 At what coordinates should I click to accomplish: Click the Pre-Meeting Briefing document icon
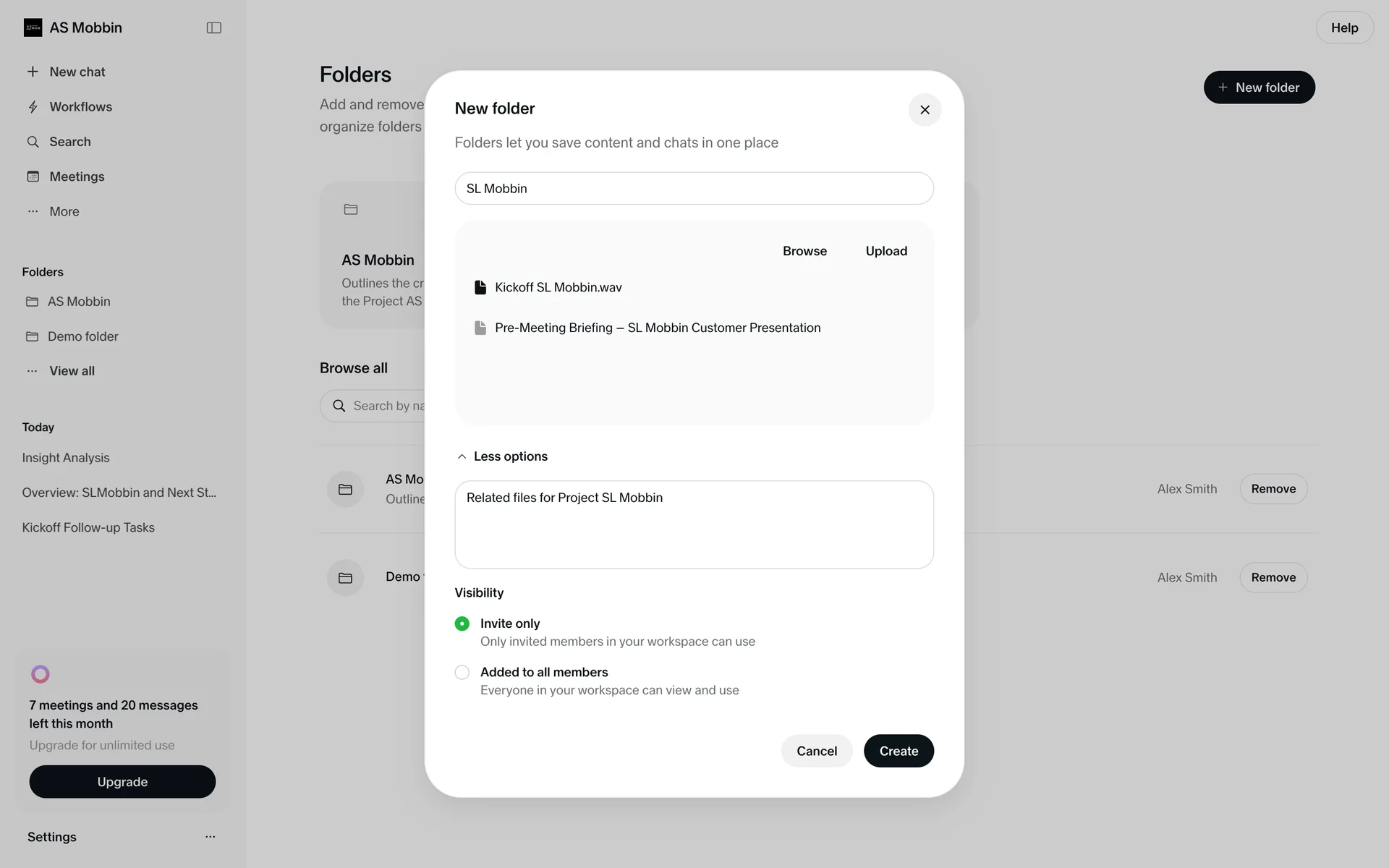tap(480, 328)
